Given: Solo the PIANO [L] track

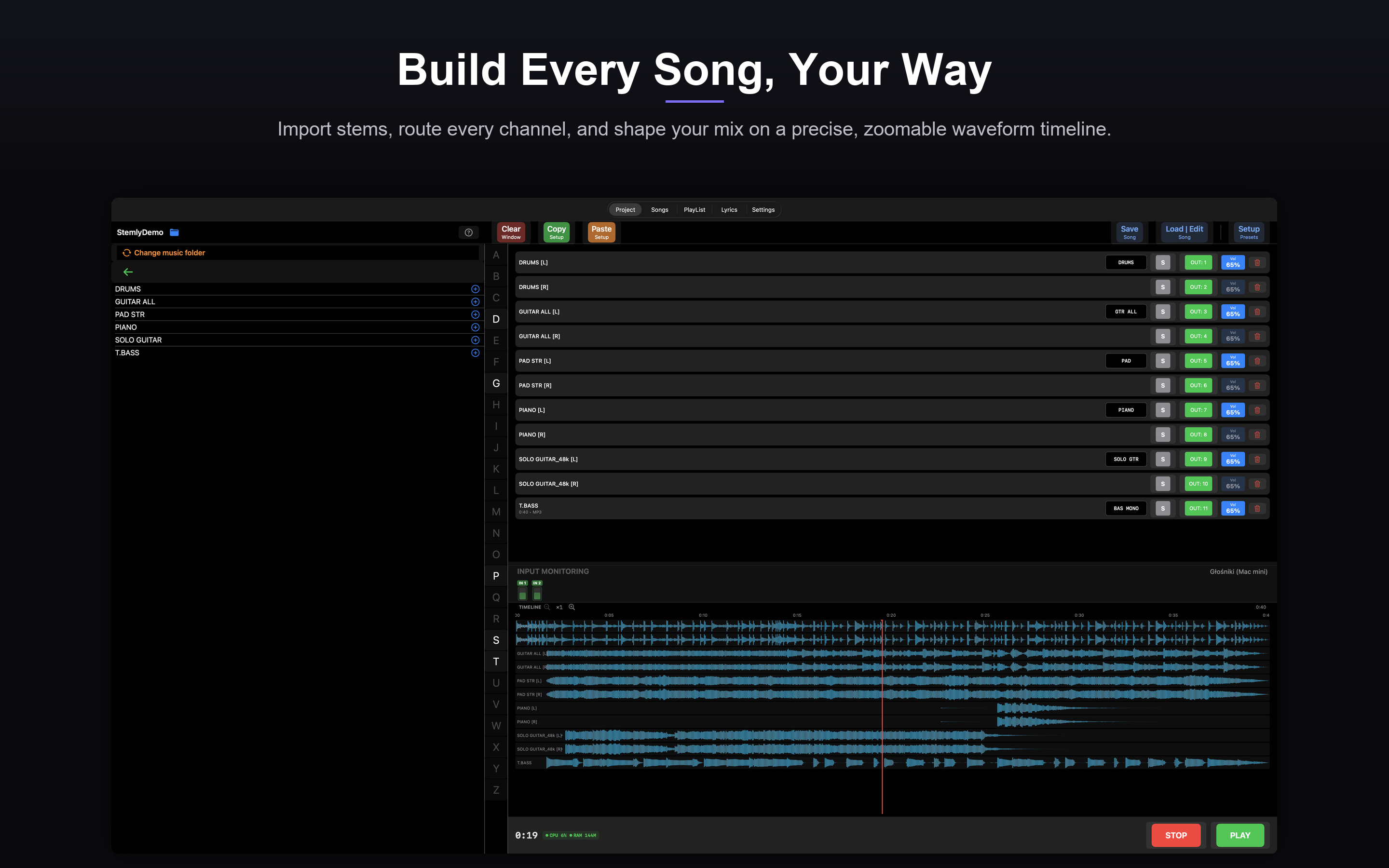Looking at the screenshot, I should click(1163, 410).
